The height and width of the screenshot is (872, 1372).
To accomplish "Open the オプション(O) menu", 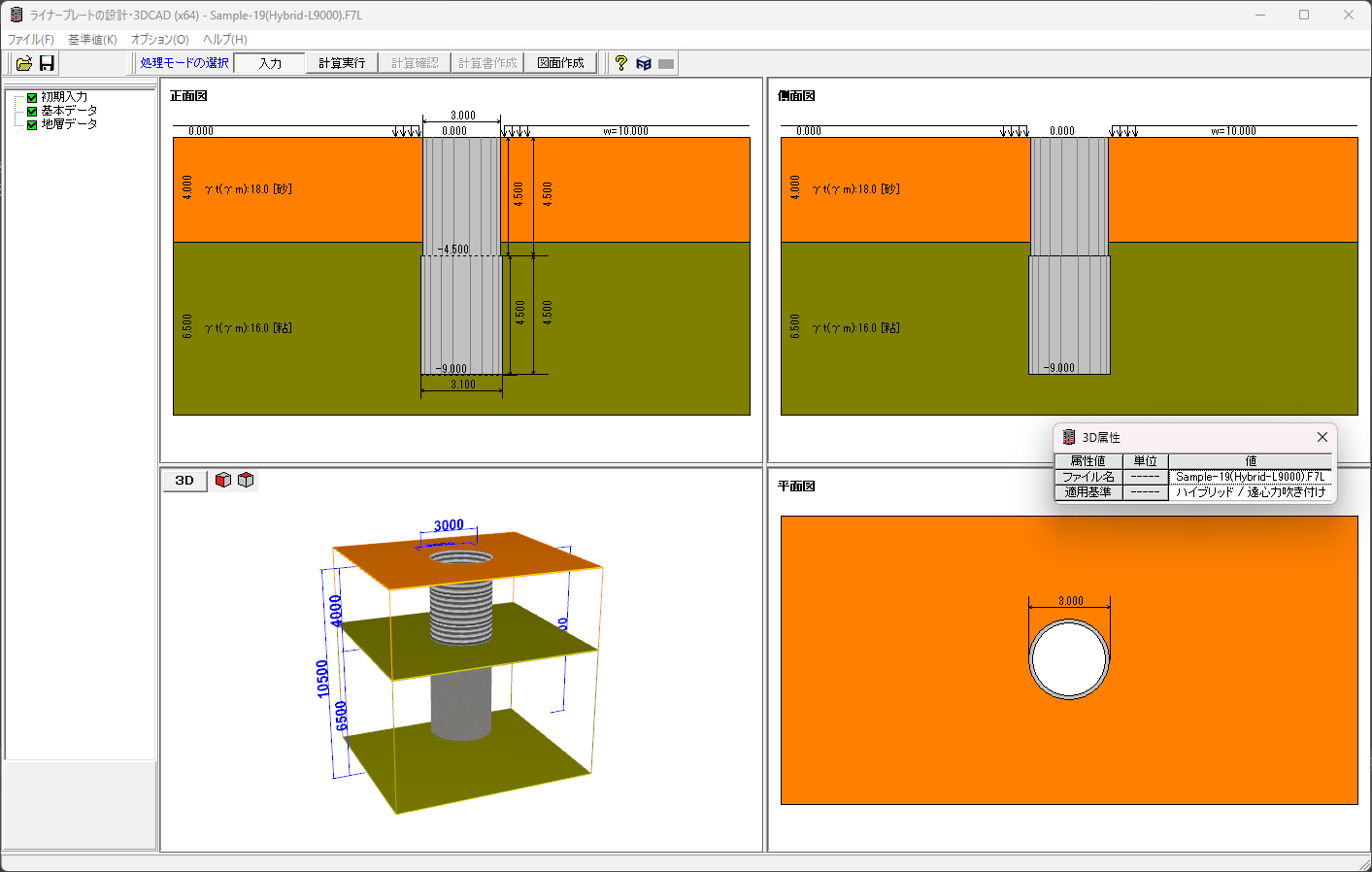I will [159, 40].
